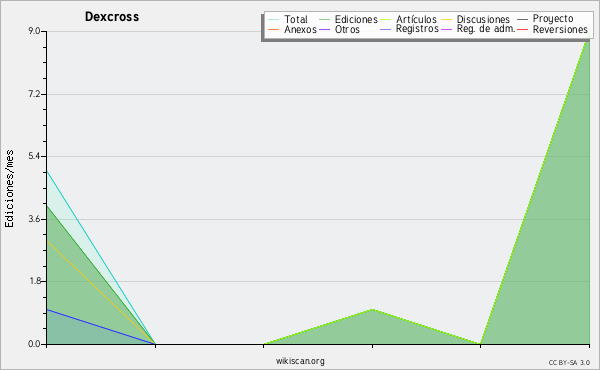Viewport: 600px width, 370px height.
Task: Click the CC BY-SA 3.0 license text
Action: point(569,363)
